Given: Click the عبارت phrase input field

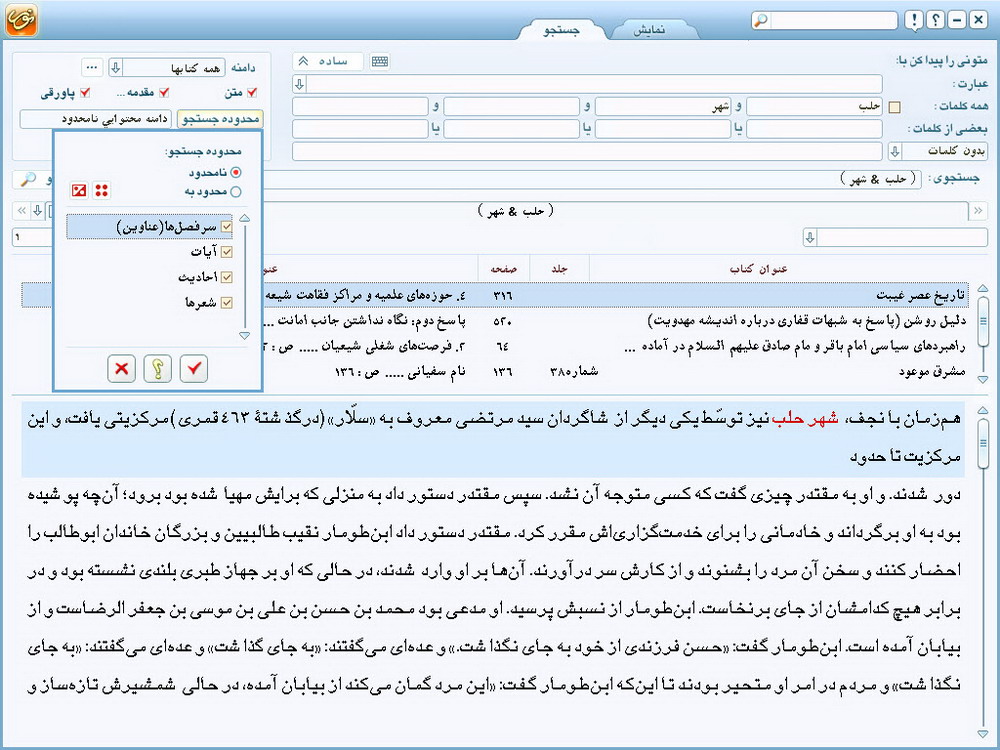Looking at the screenshot, I should coord(594,84).
